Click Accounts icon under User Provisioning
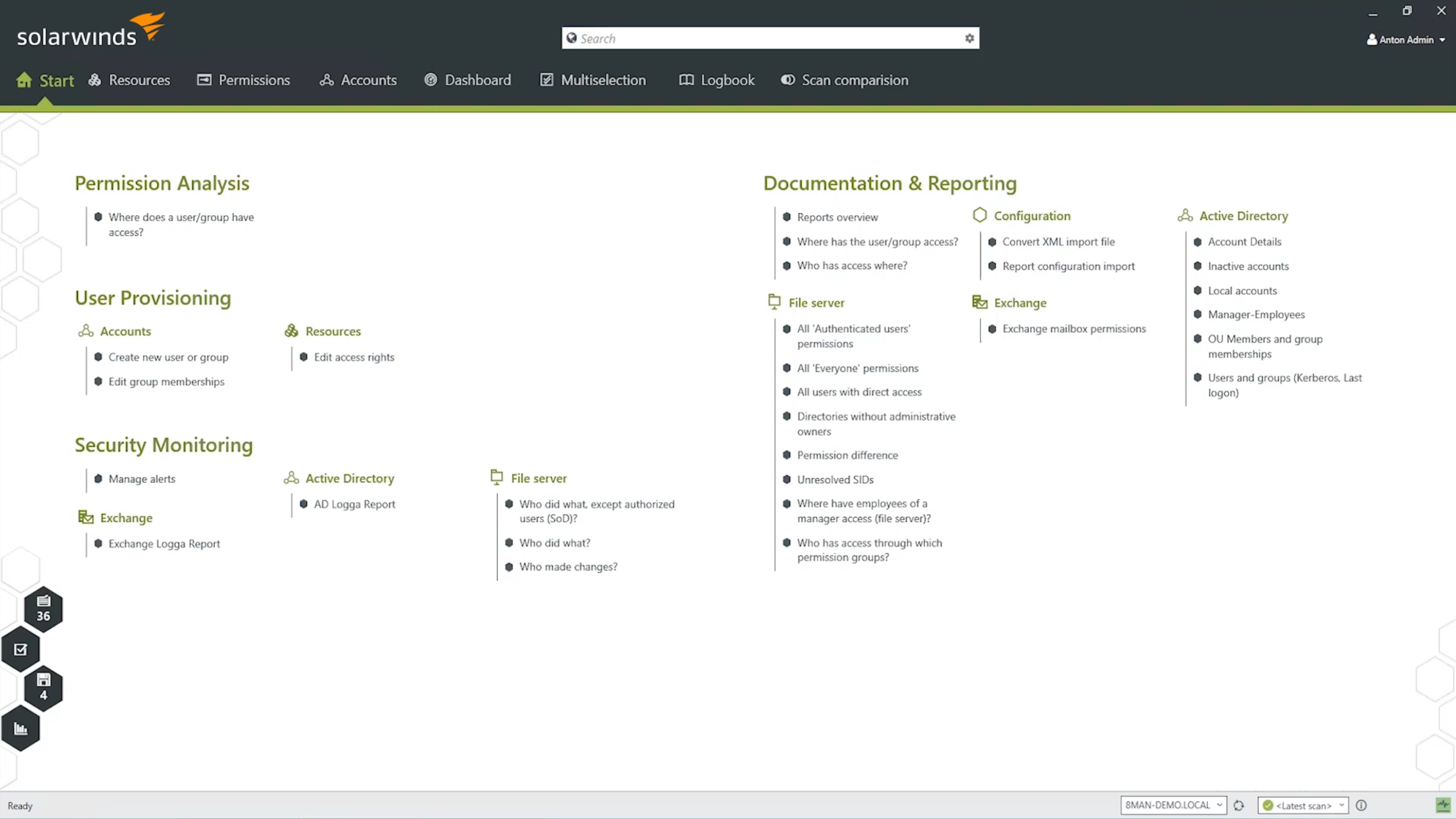The image size is (1456, 819). tap(86, 330)
